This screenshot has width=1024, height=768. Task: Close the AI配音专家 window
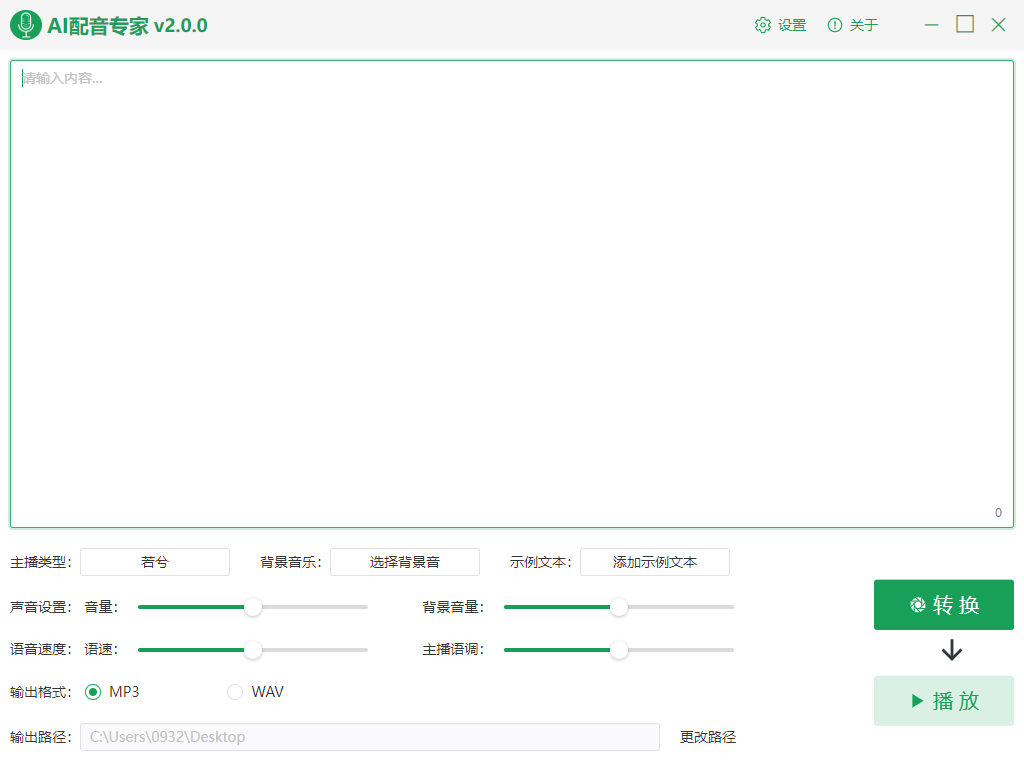pos(998,25)
